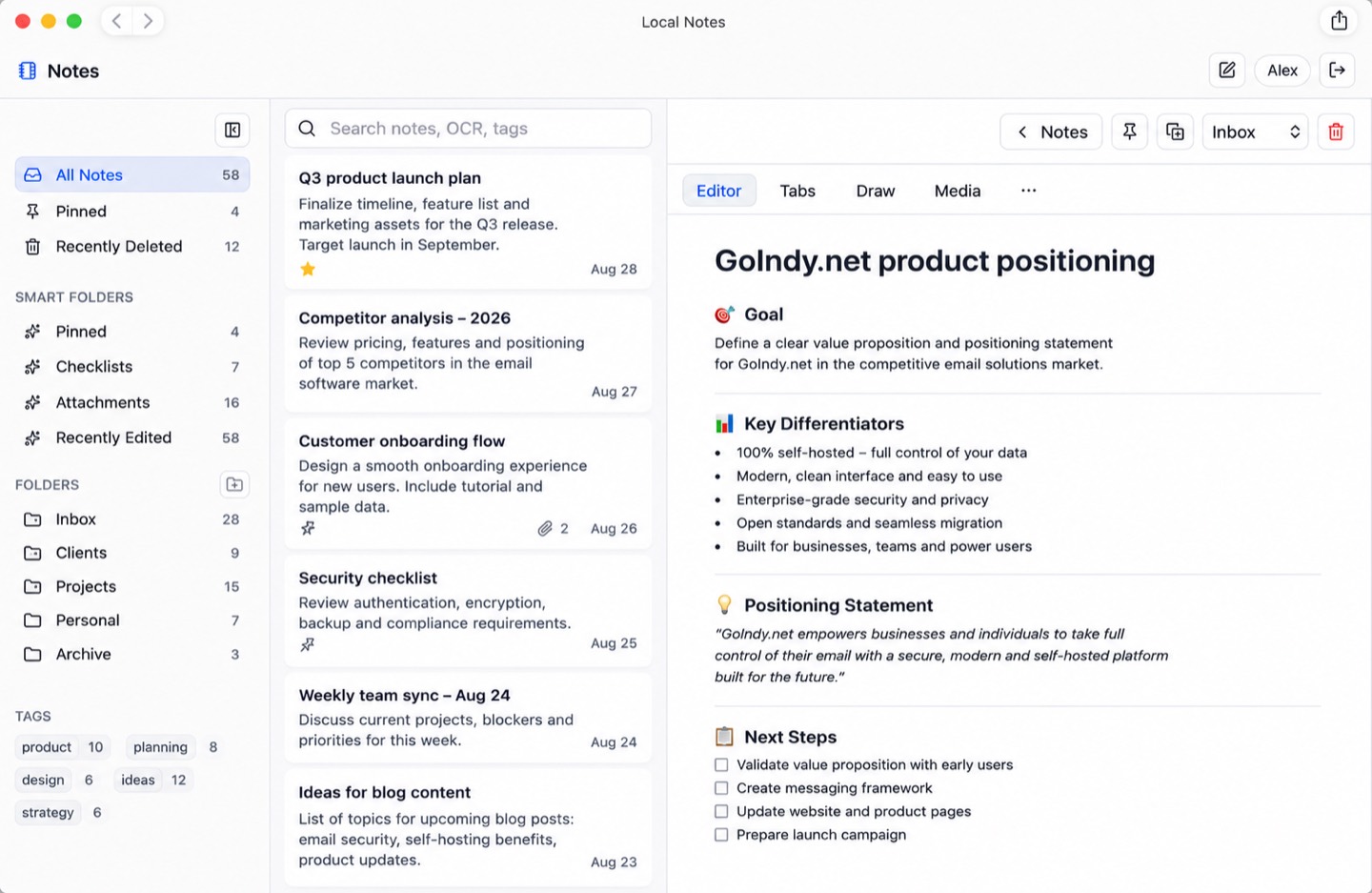The height and width of the screenshot is (893, 1372).
Task: Go back using the title bar back arrow
Action: pos(116,21)
